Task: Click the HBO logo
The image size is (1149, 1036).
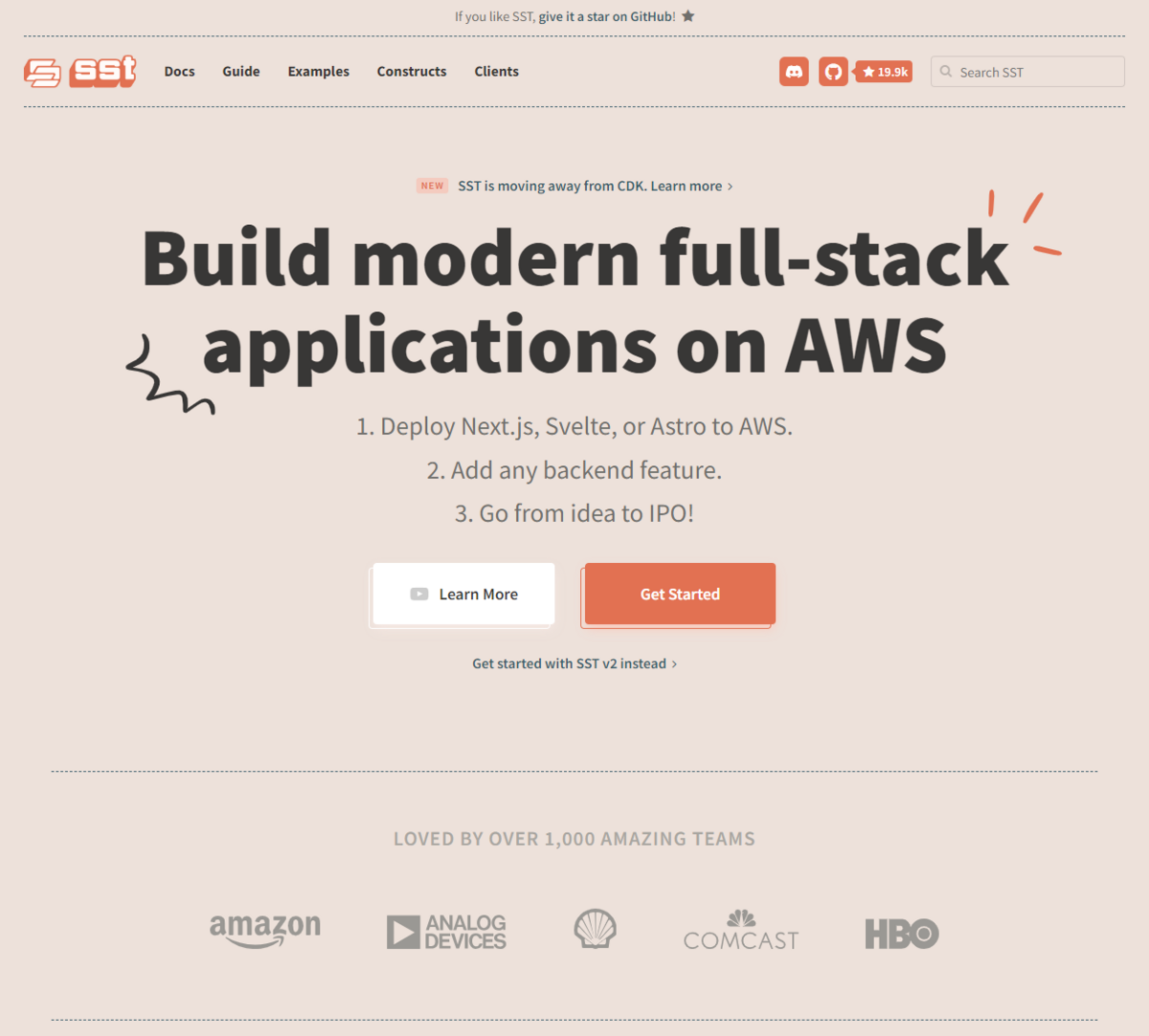Action: click(902, 934)
